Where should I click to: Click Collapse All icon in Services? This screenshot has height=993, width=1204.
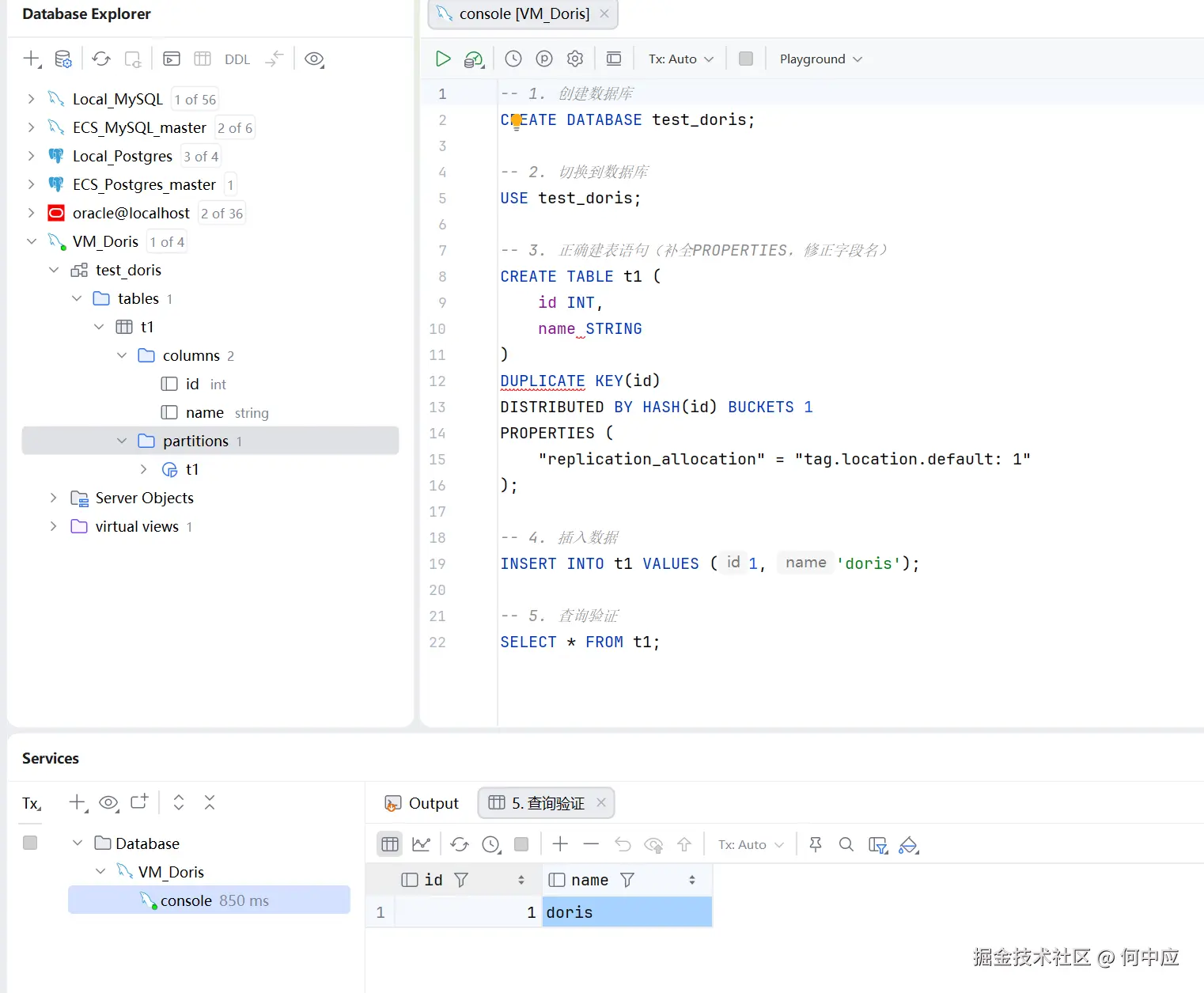210,802
